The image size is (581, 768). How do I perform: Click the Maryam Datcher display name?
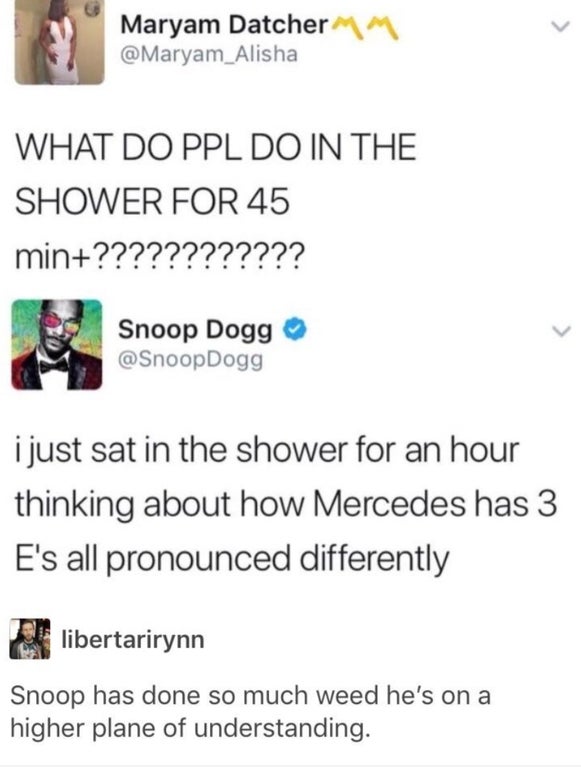(223, 24)
